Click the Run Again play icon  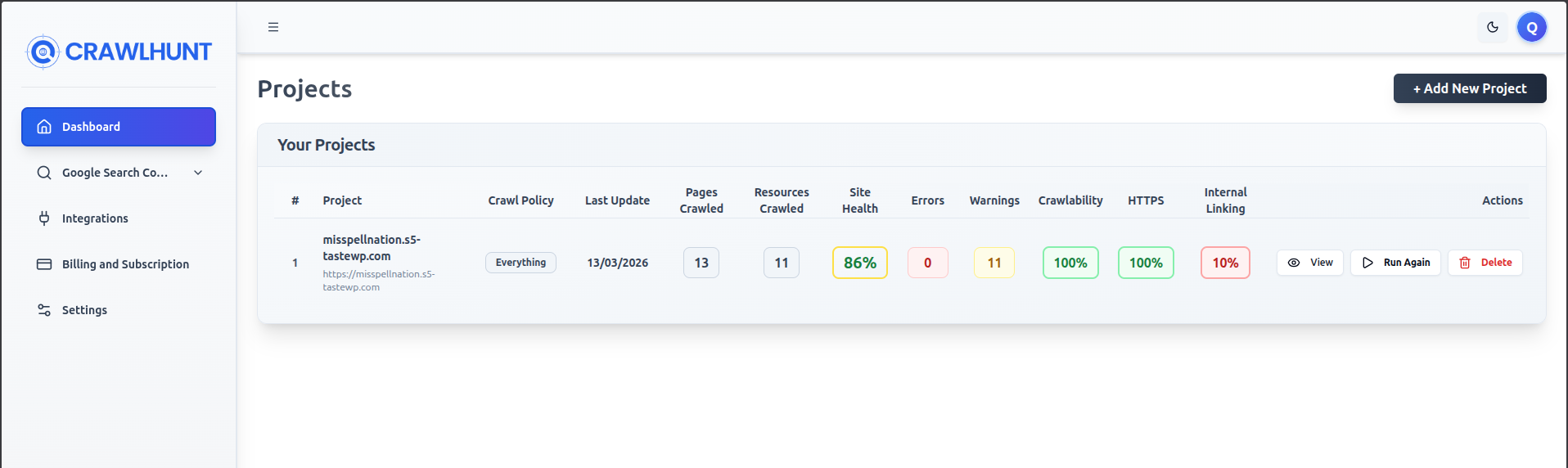click(x=1367, y=263)
